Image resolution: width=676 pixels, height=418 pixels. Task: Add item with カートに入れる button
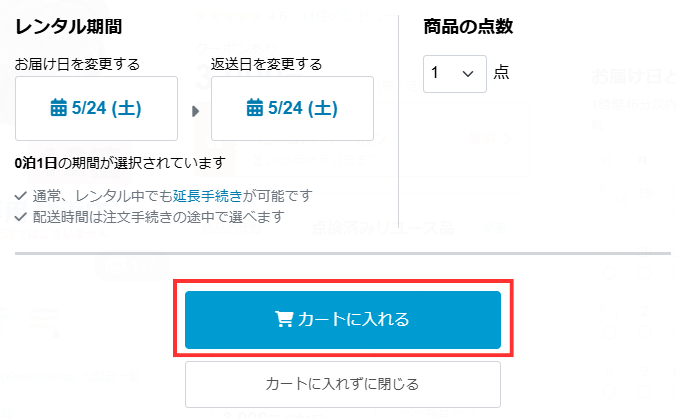[343, 320]
